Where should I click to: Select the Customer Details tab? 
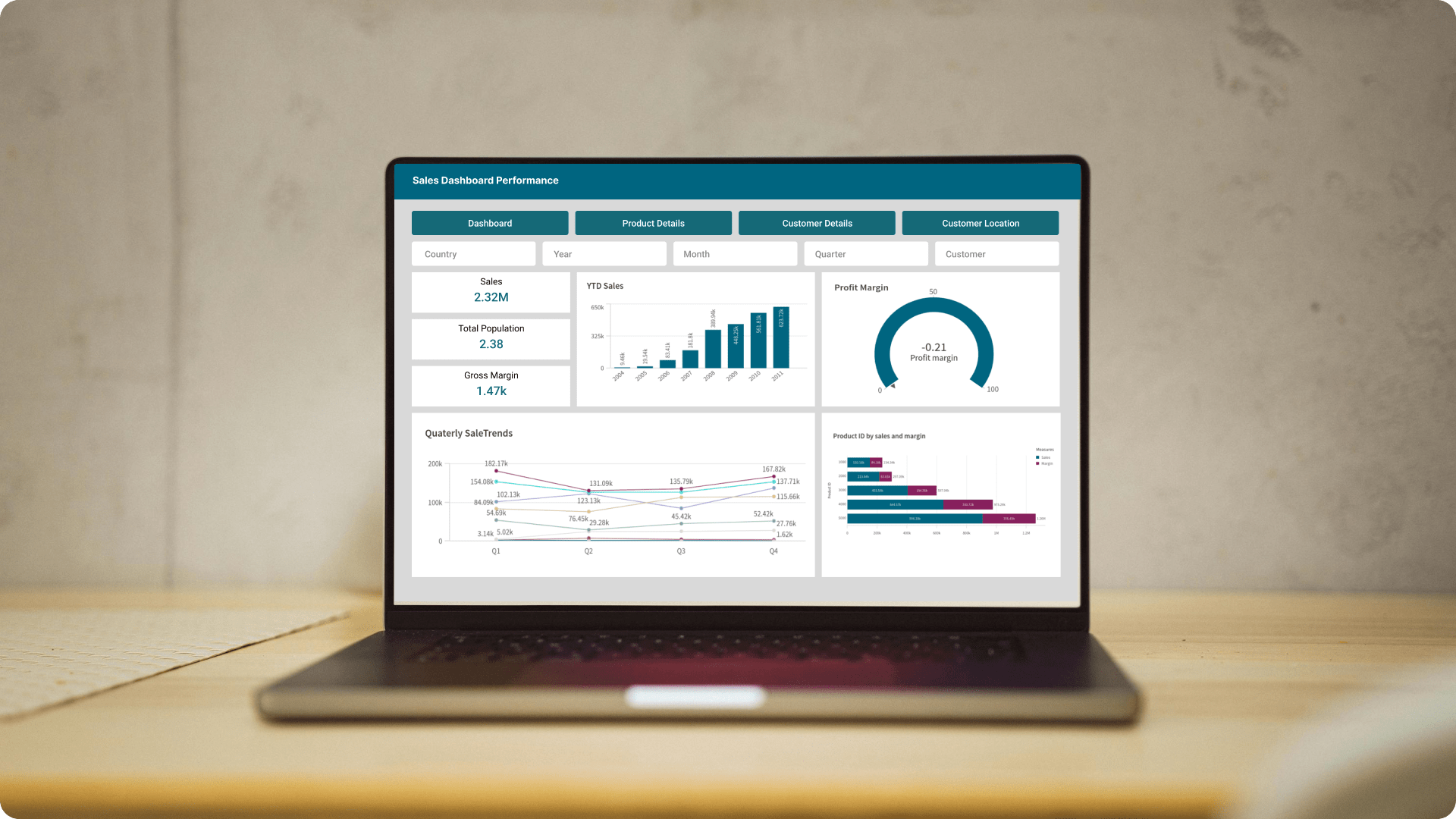coord(817,223)
